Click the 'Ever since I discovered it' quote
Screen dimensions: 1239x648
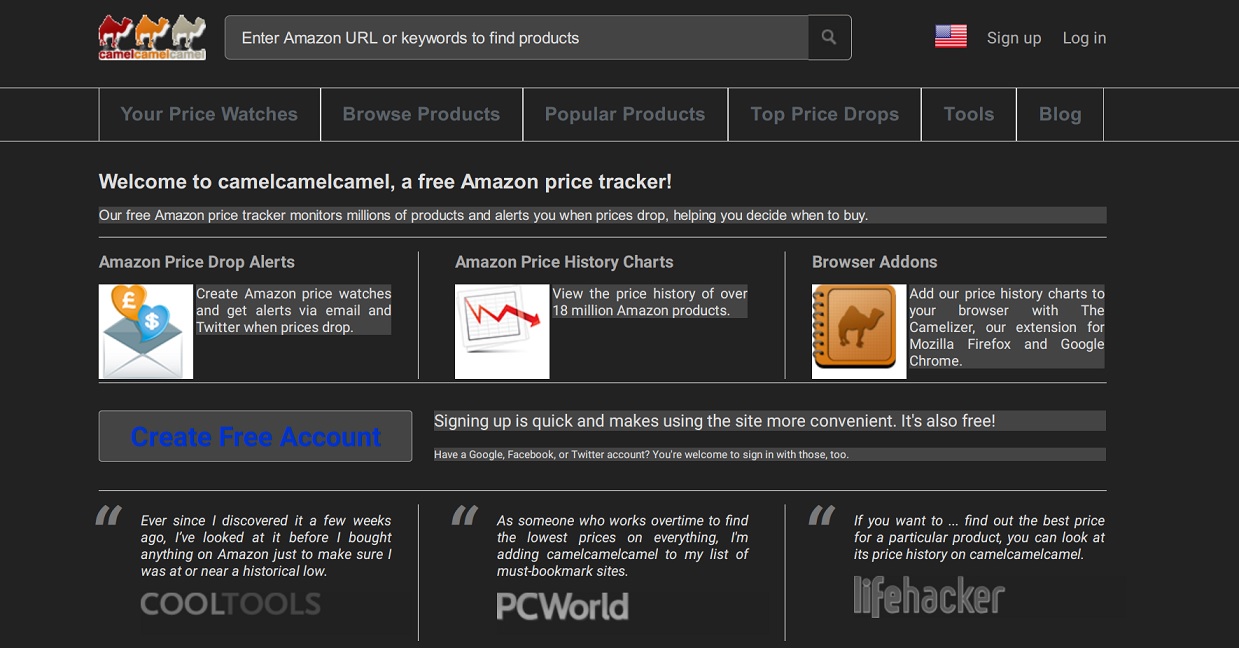tap(266, 546)
